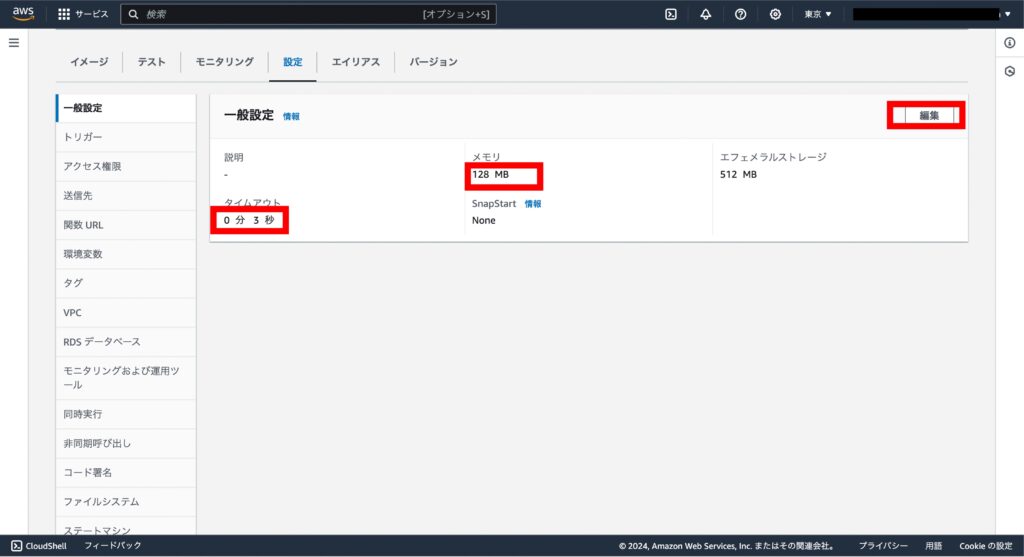Switch to the イメージ tab
The height and width of the screenshot is (557, 1024).
89,61
